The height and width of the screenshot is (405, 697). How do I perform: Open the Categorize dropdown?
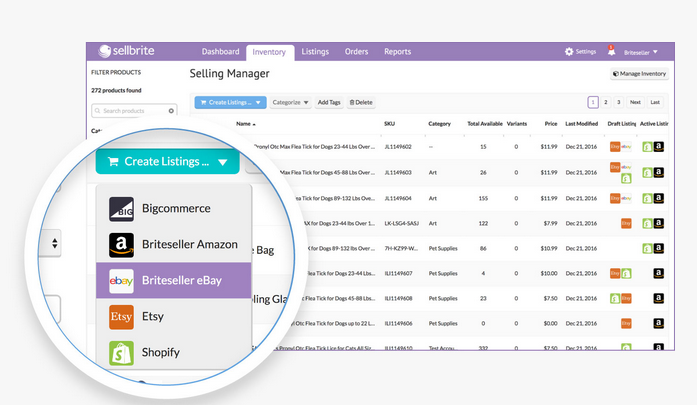click(290, 102)
